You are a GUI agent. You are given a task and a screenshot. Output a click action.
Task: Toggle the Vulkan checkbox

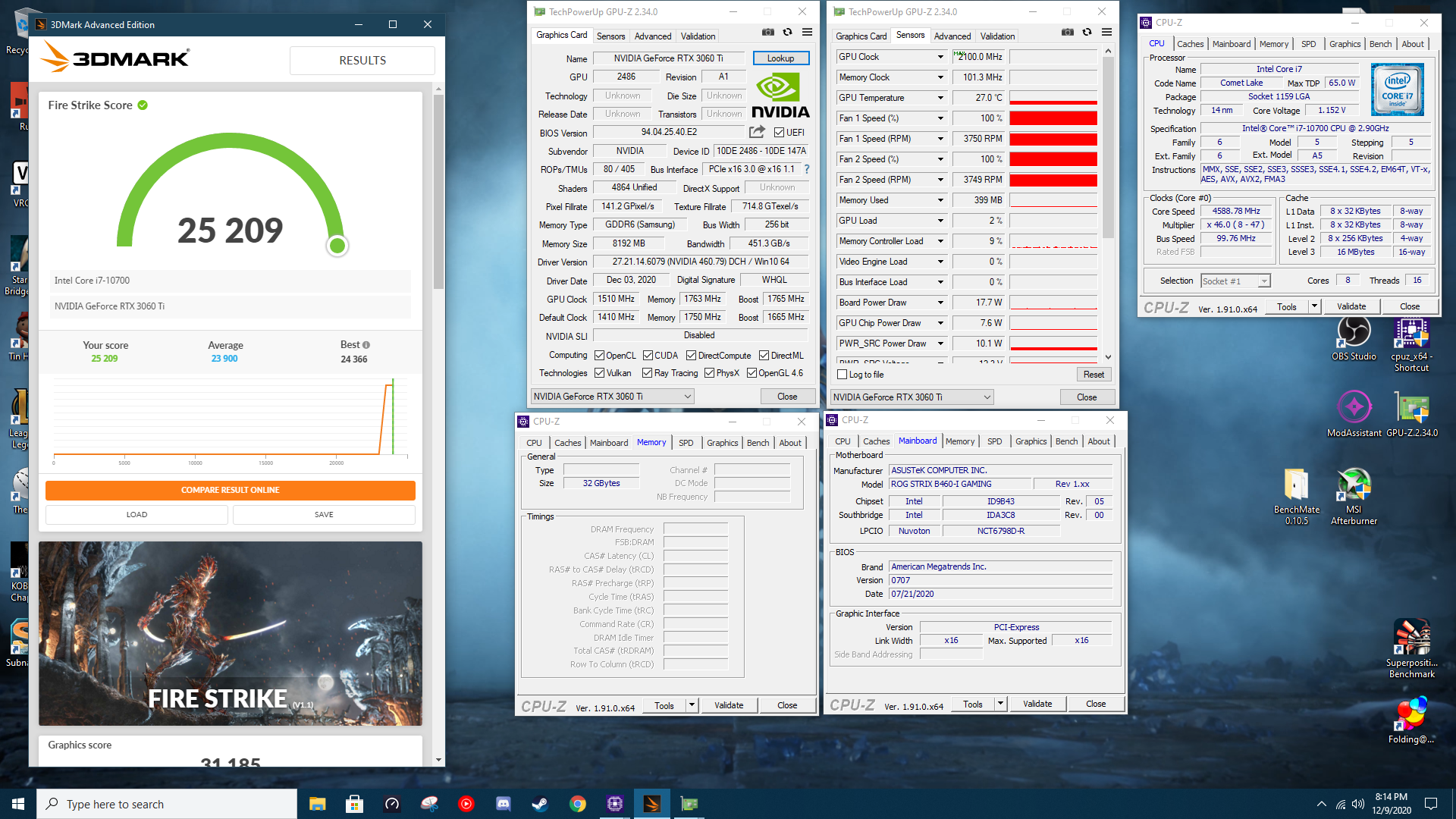coord(600,373)
